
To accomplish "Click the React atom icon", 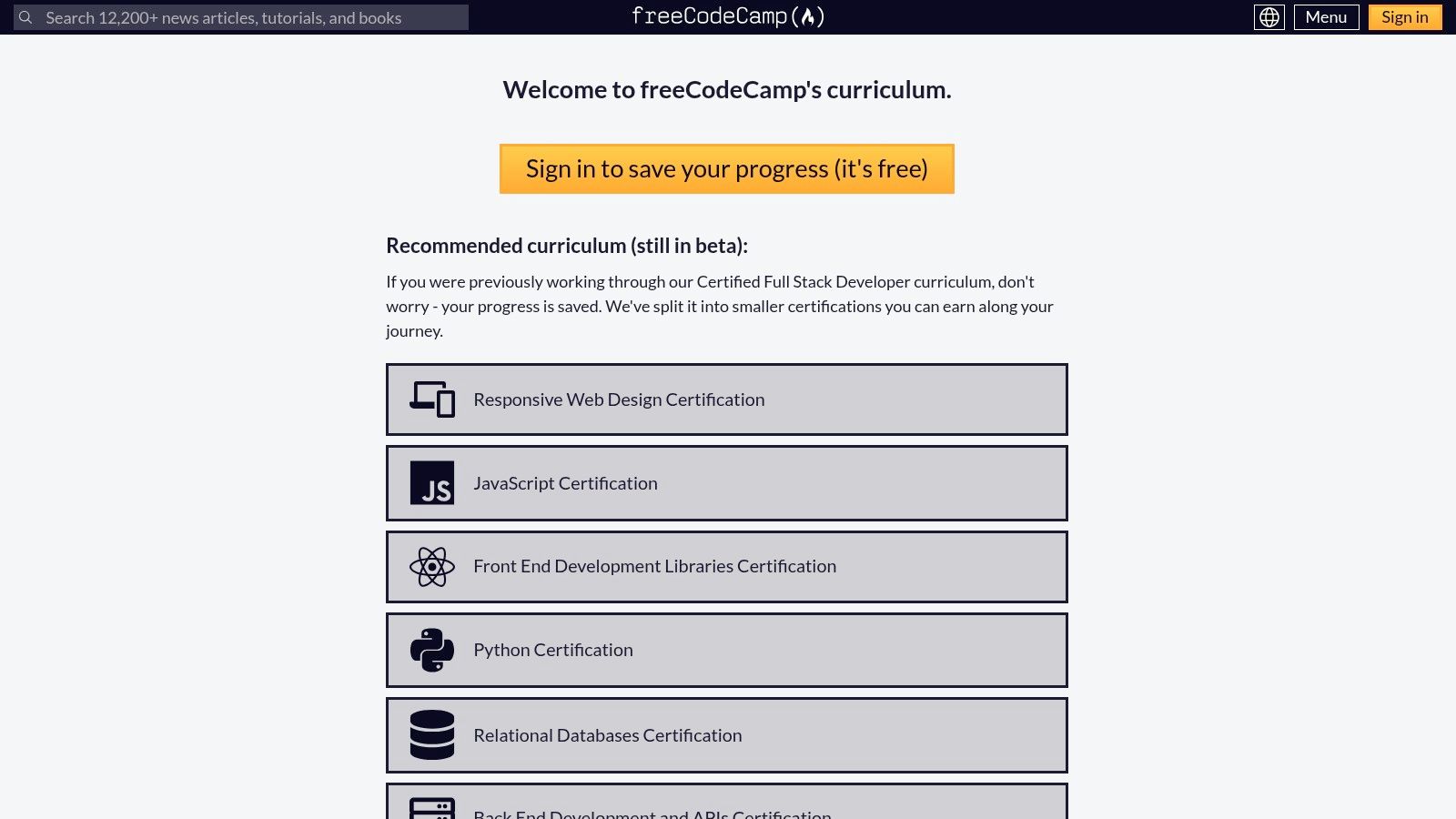I will (x=432, y=567).
